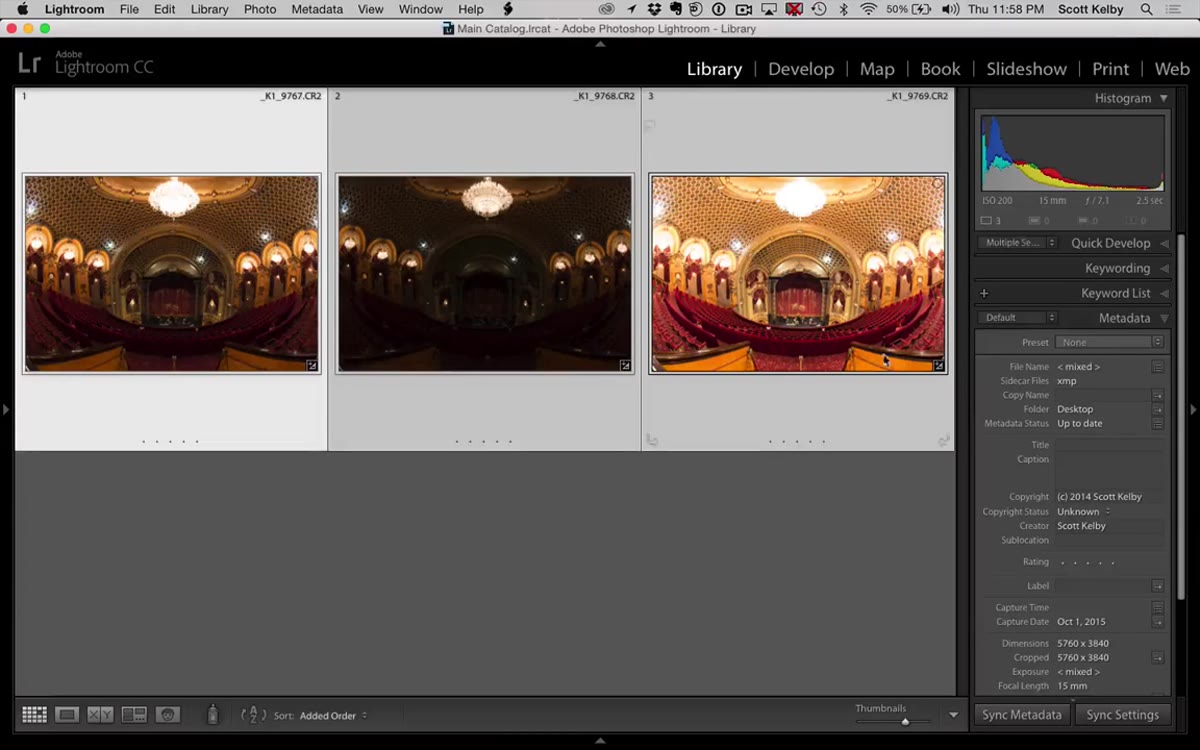The width and height of the screenshot is (1200, 750).
Task: Collapse the Metadata panel
Action: [1163, 318]
